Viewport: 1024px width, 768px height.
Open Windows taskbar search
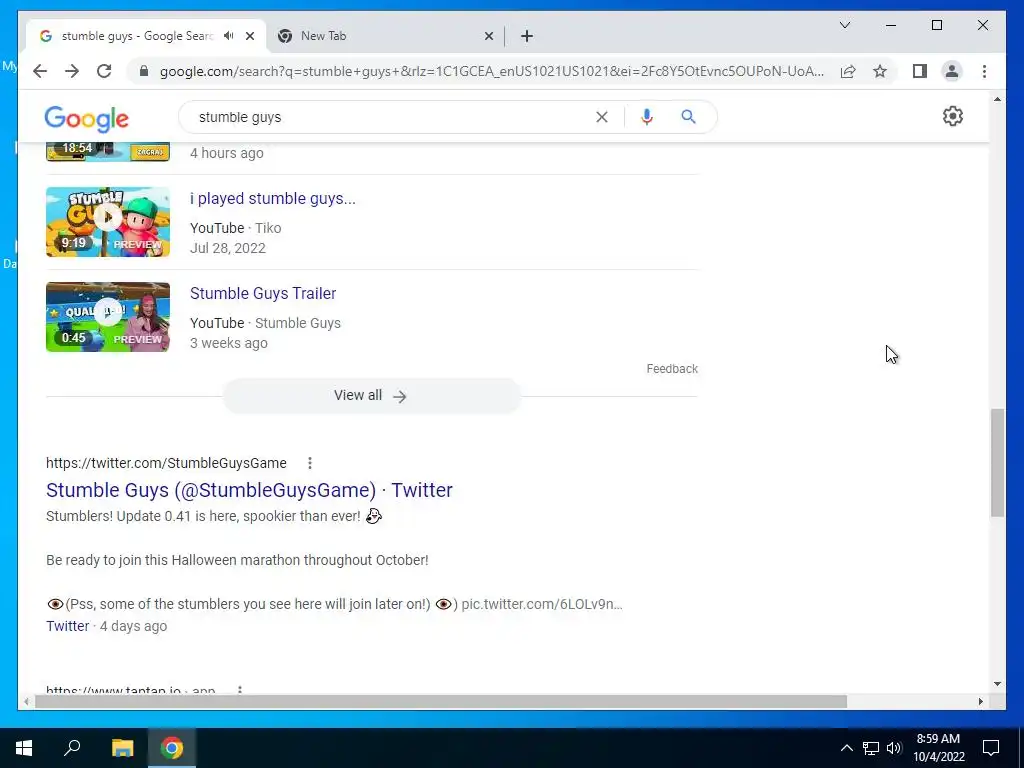[72, 748]
